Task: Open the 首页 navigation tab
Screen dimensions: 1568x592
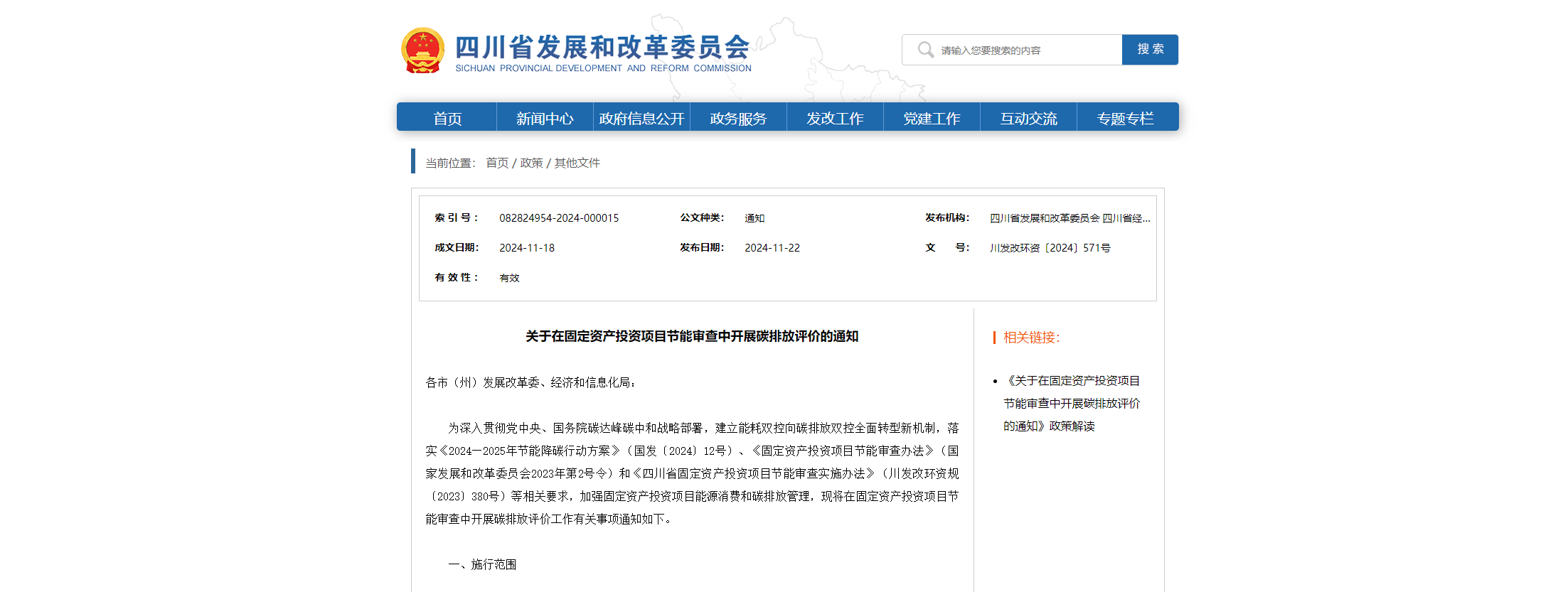Action: [447, 118]
